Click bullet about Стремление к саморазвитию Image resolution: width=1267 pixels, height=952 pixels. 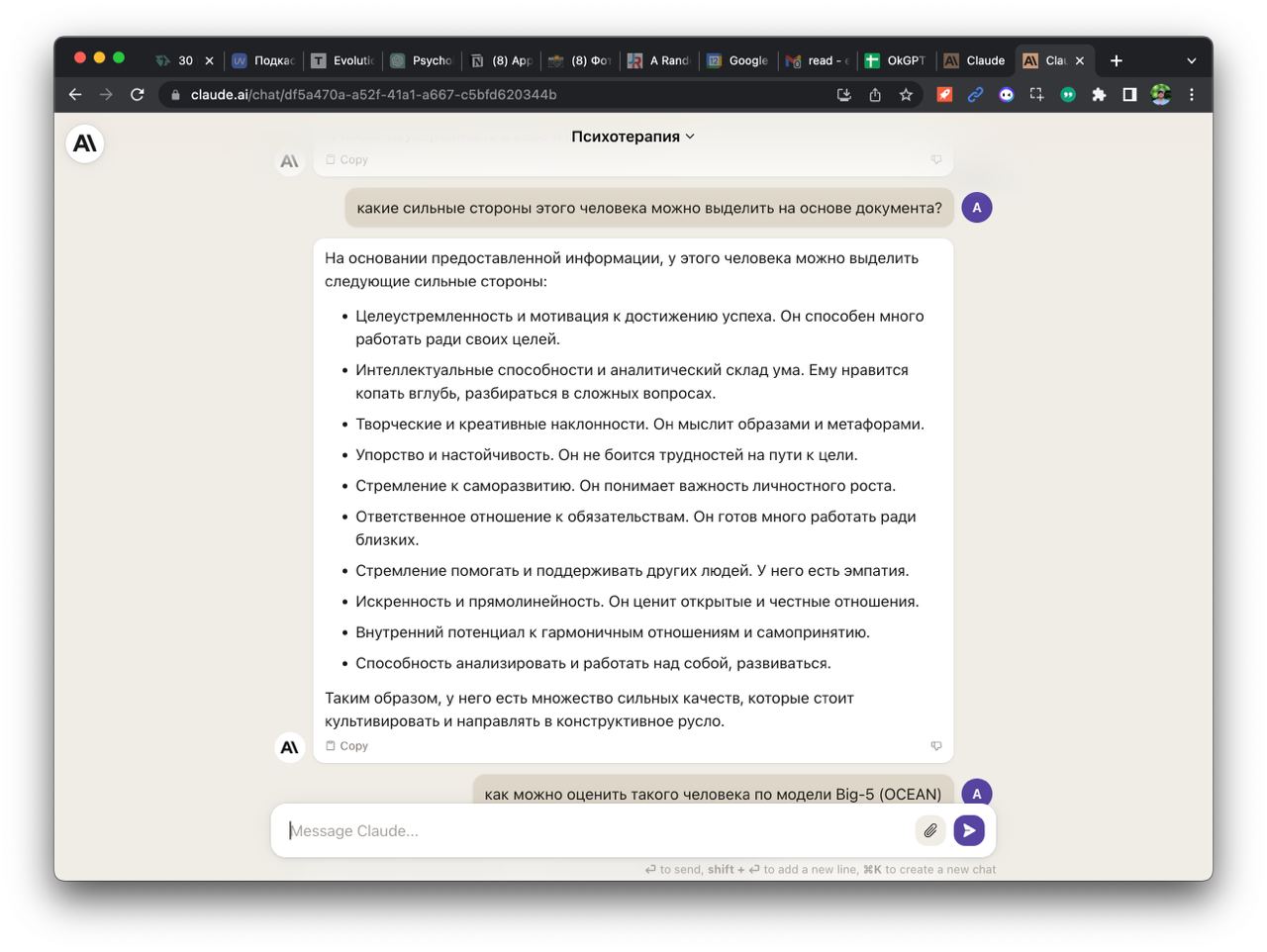click(626, 486)
